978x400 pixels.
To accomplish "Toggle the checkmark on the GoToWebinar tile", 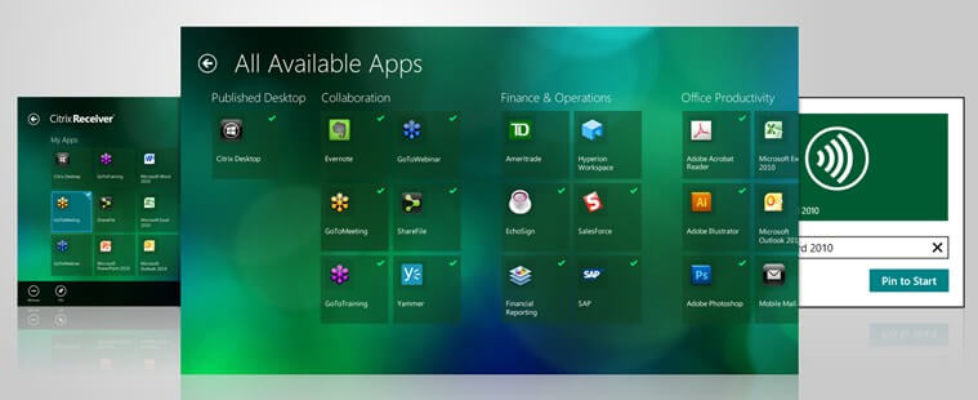I will point(453,118).
